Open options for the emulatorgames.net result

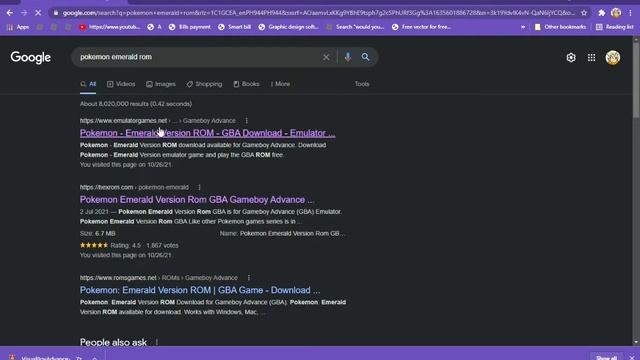[x=247, y=121]
